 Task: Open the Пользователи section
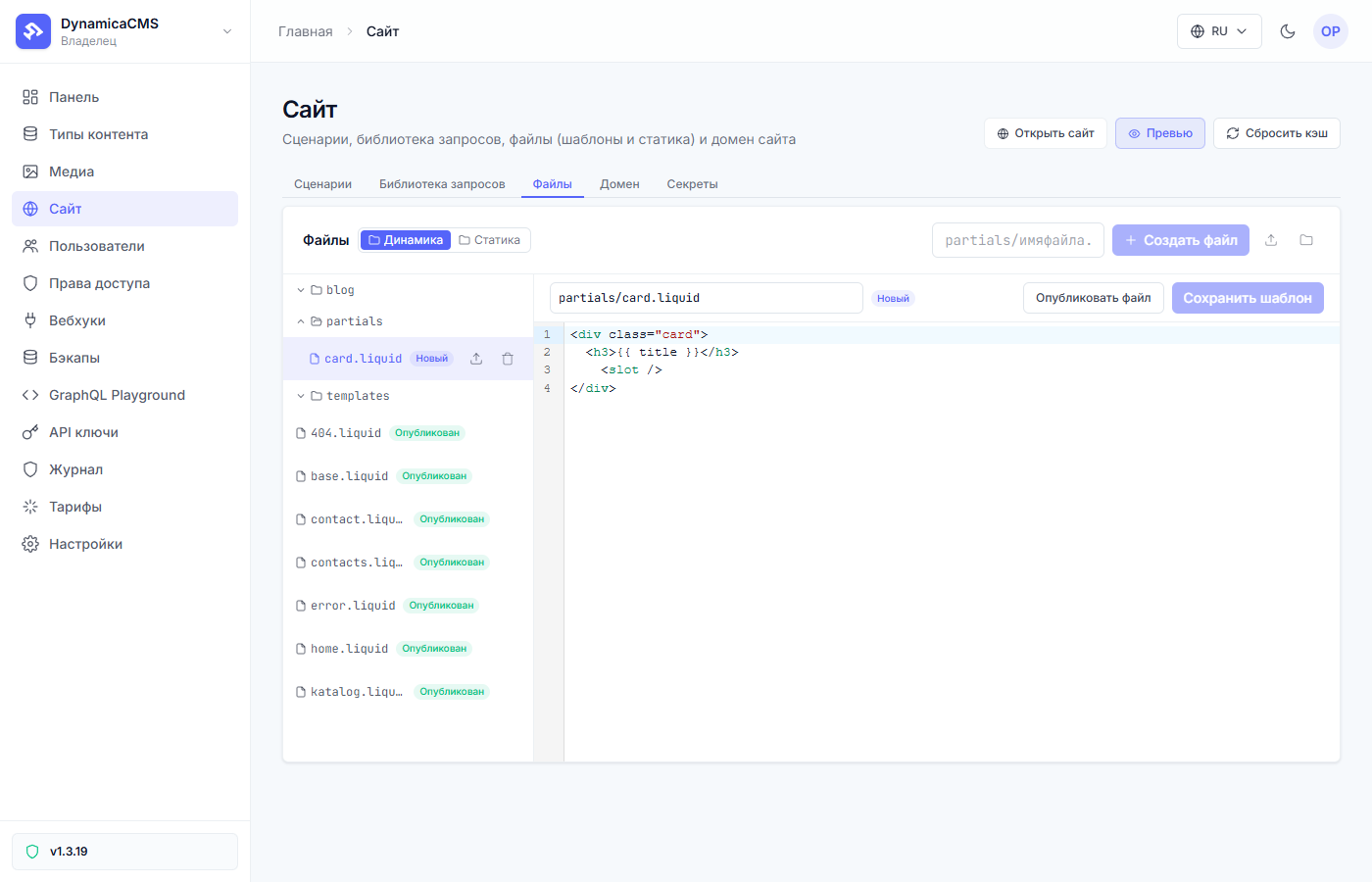pyautogui.click(x=124, y=246)
